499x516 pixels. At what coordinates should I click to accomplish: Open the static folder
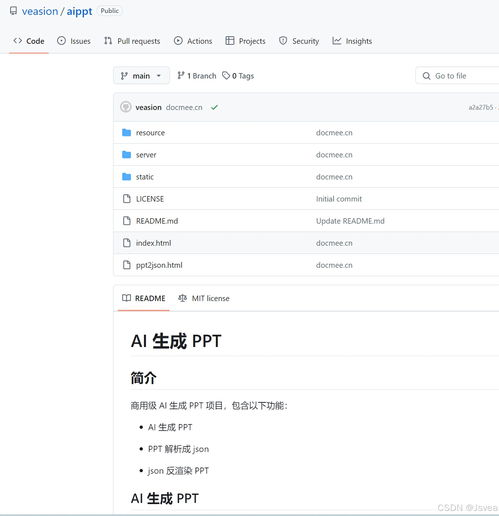(145, 177)
